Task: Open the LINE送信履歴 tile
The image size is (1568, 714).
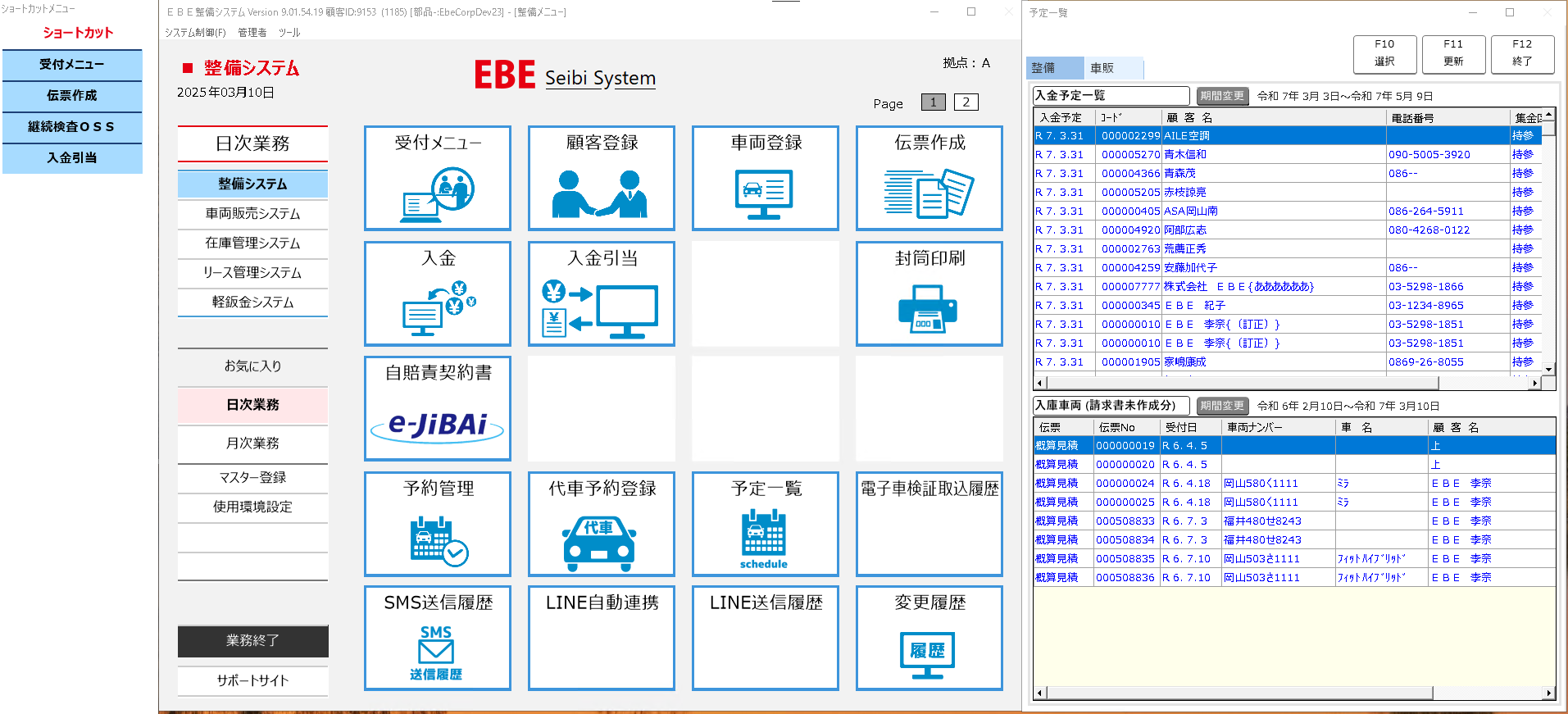Action: (766, 638)
